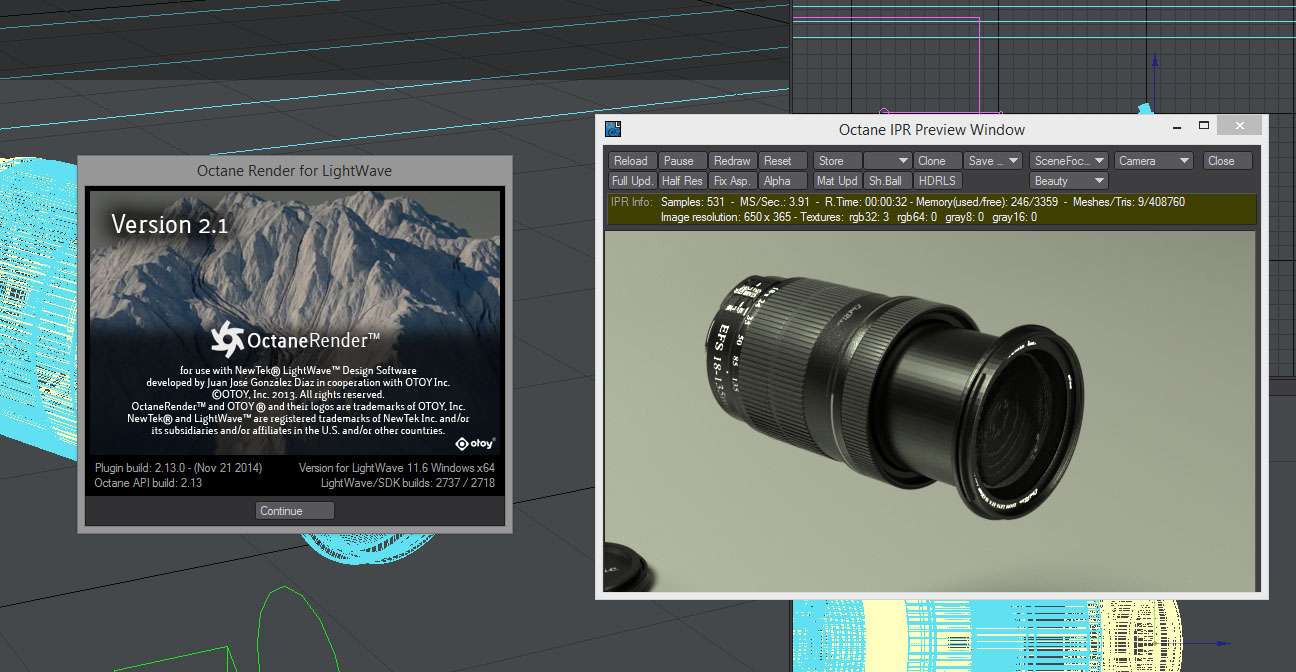Click 'Octane API build: 2.13' text

click(x=148, y=483)
